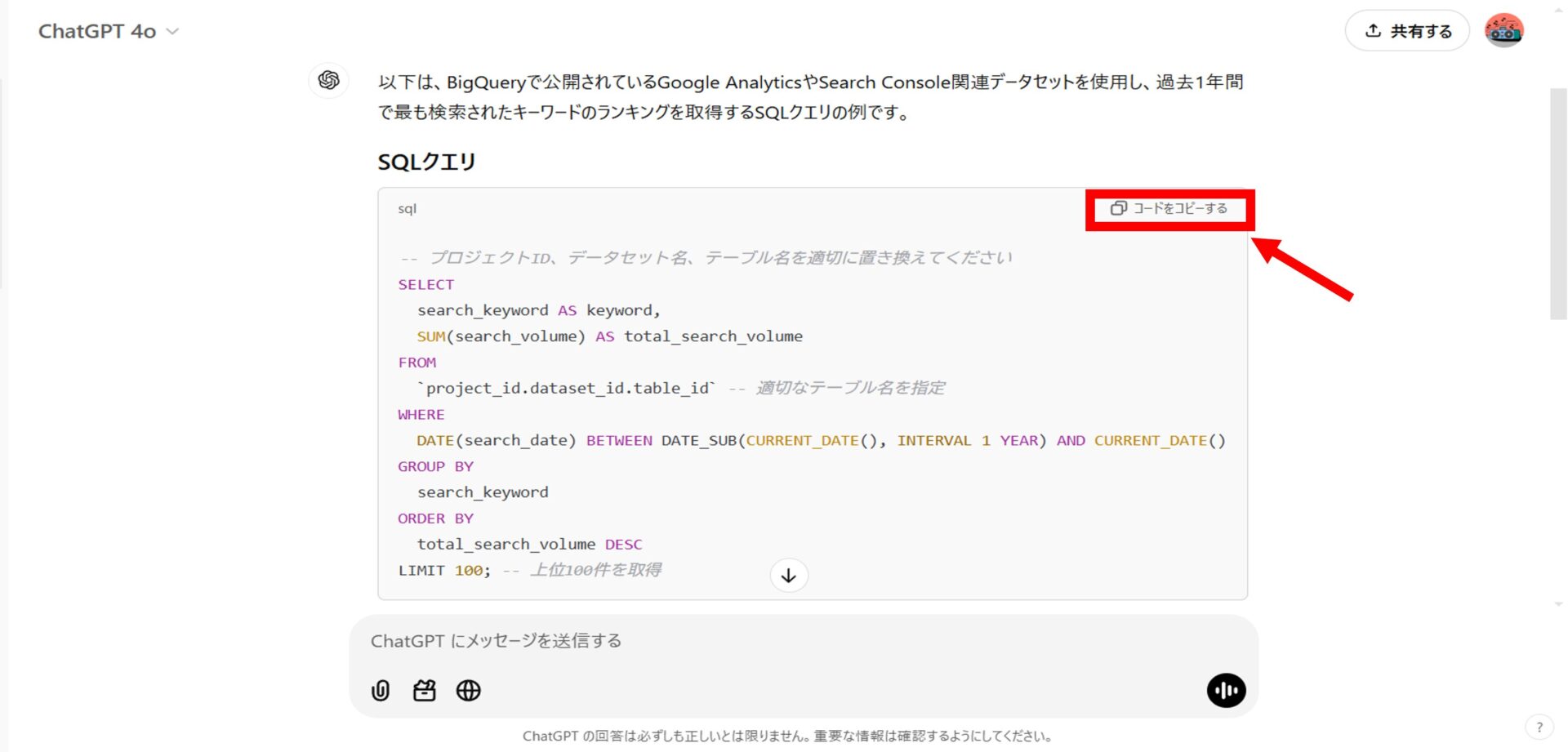Click the GROUP BY keyword
Image resolution: width=1568 pixels, height=752 pixels.
pyautogui.click(x=435, y=466)
